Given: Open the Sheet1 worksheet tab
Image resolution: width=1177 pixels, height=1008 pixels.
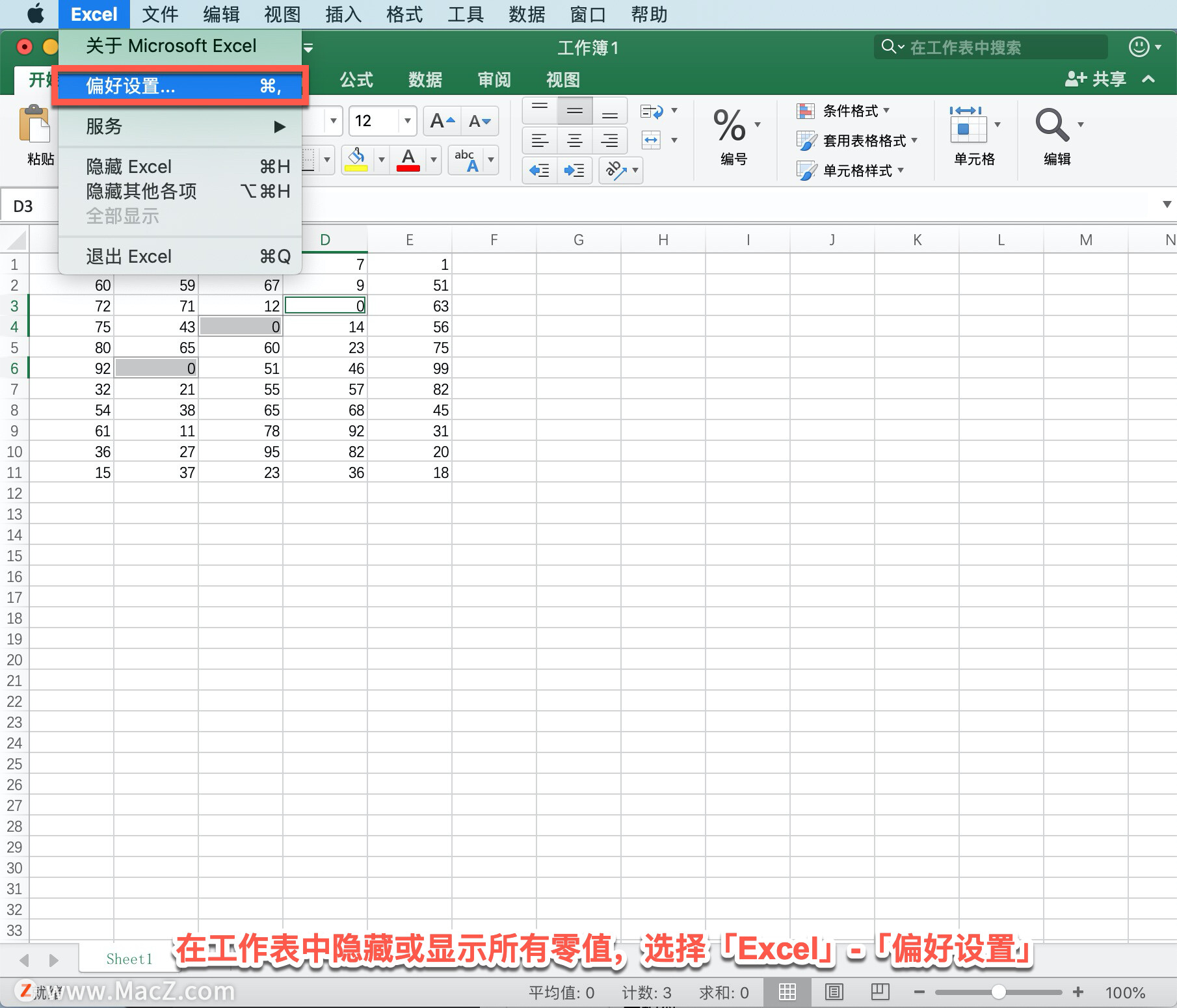Looking at the screenshot, I should pyautogui.click(x=129, y=959).
